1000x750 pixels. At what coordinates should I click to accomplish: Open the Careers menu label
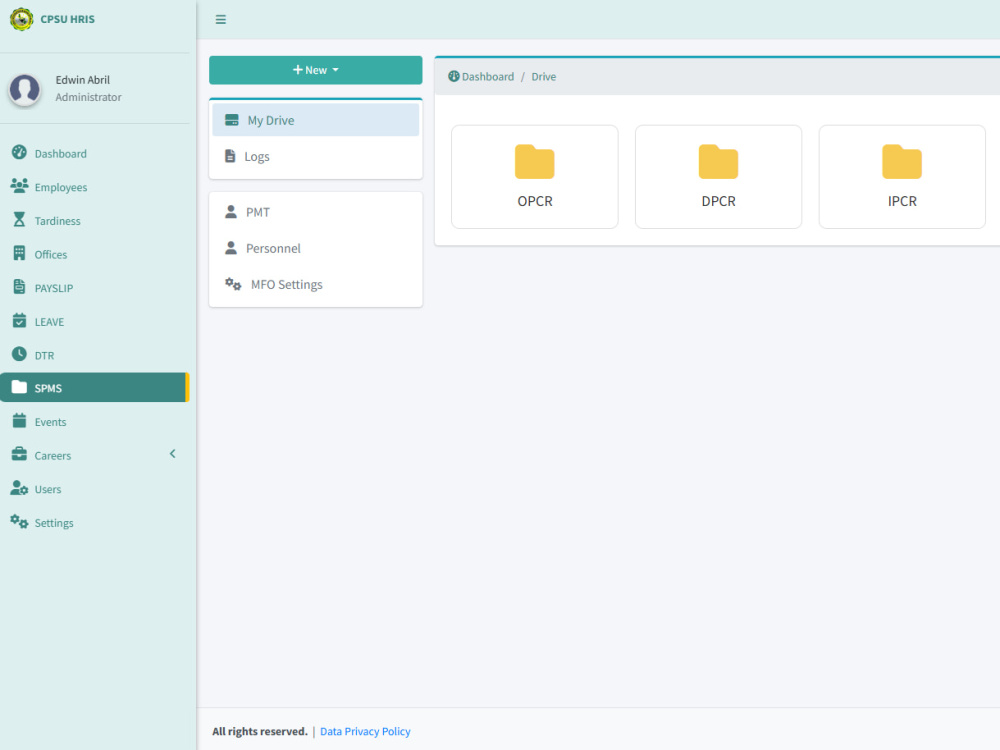pyautogui.click(x=52, y=456)
